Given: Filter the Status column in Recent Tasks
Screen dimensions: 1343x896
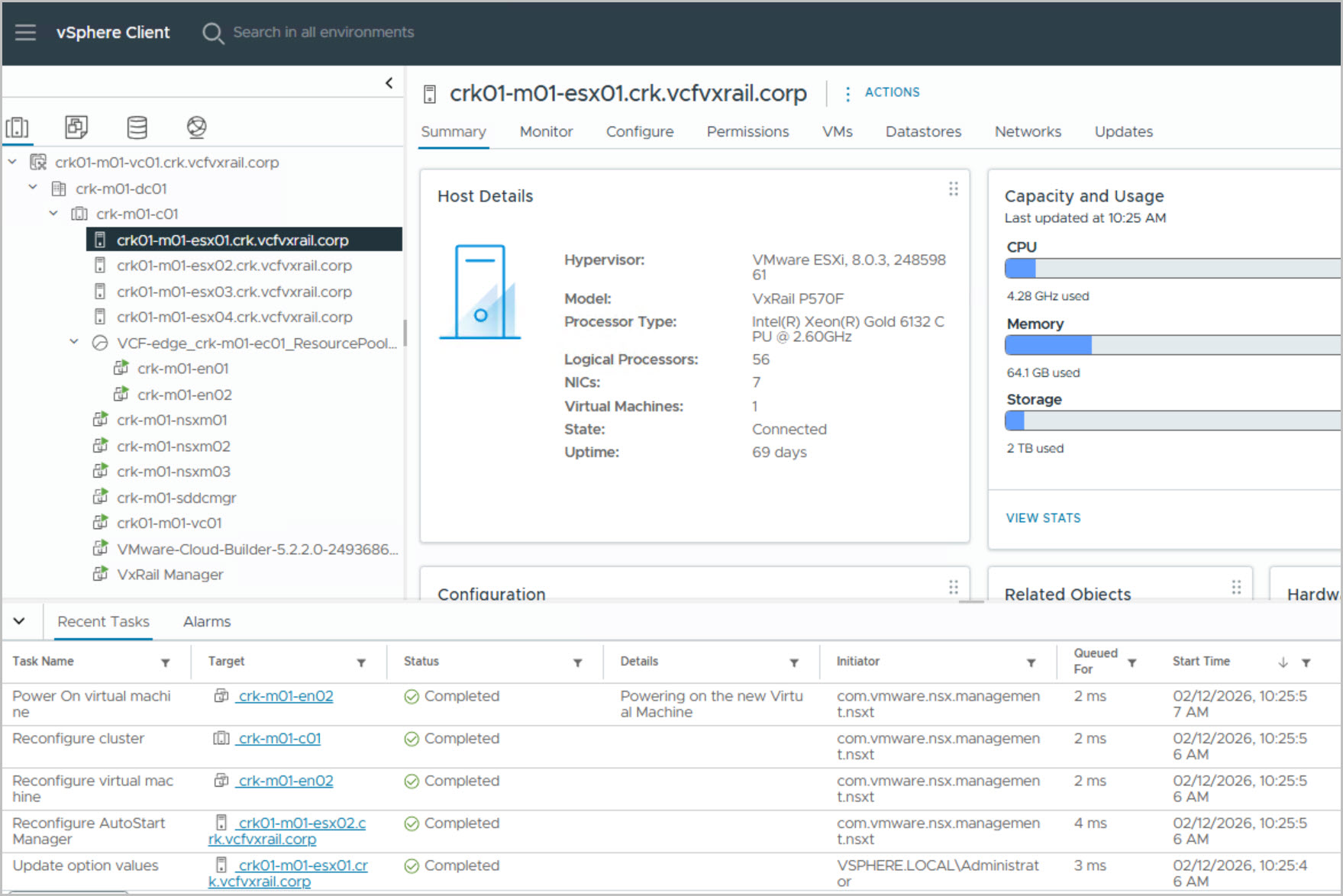Looking at the screenshot, I should (x=578, y=662).
